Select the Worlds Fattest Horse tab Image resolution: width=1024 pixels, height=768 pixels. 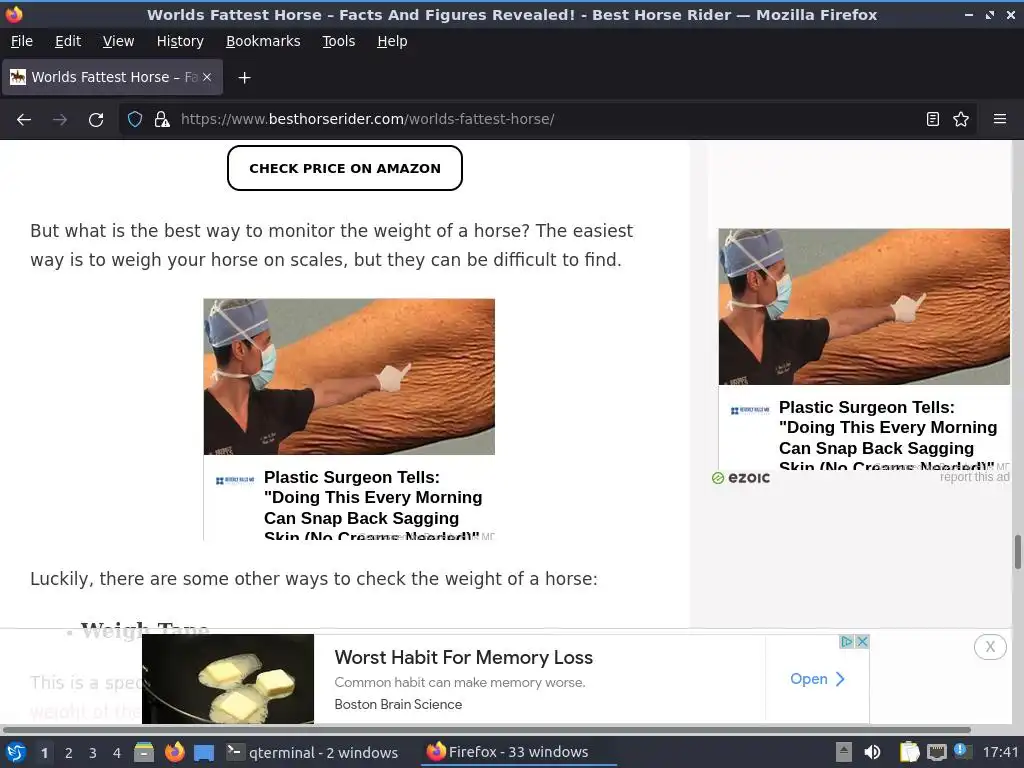tap(112, 77)
